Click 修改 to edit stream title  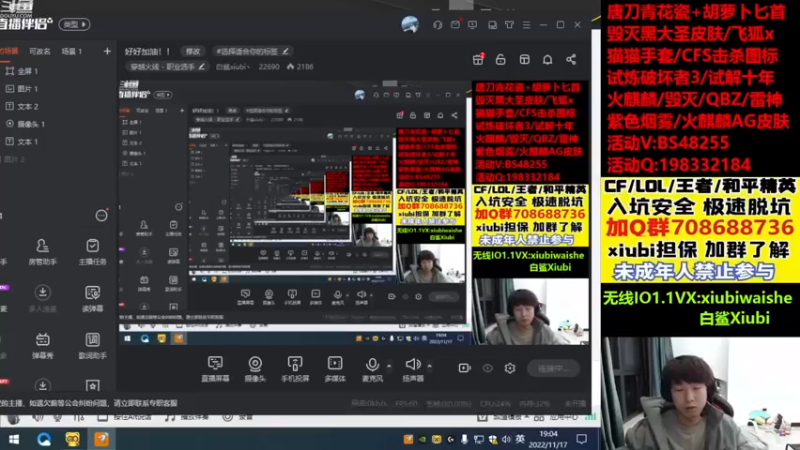point(193,51)
